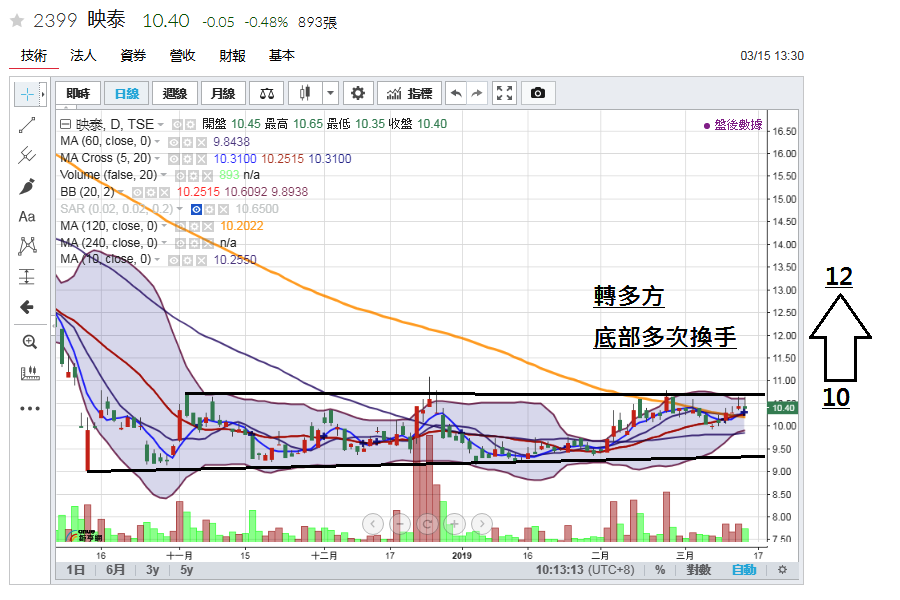Open dropdown for MA (120, close, 0)
The image size is (900, 600).
(164, 226)
